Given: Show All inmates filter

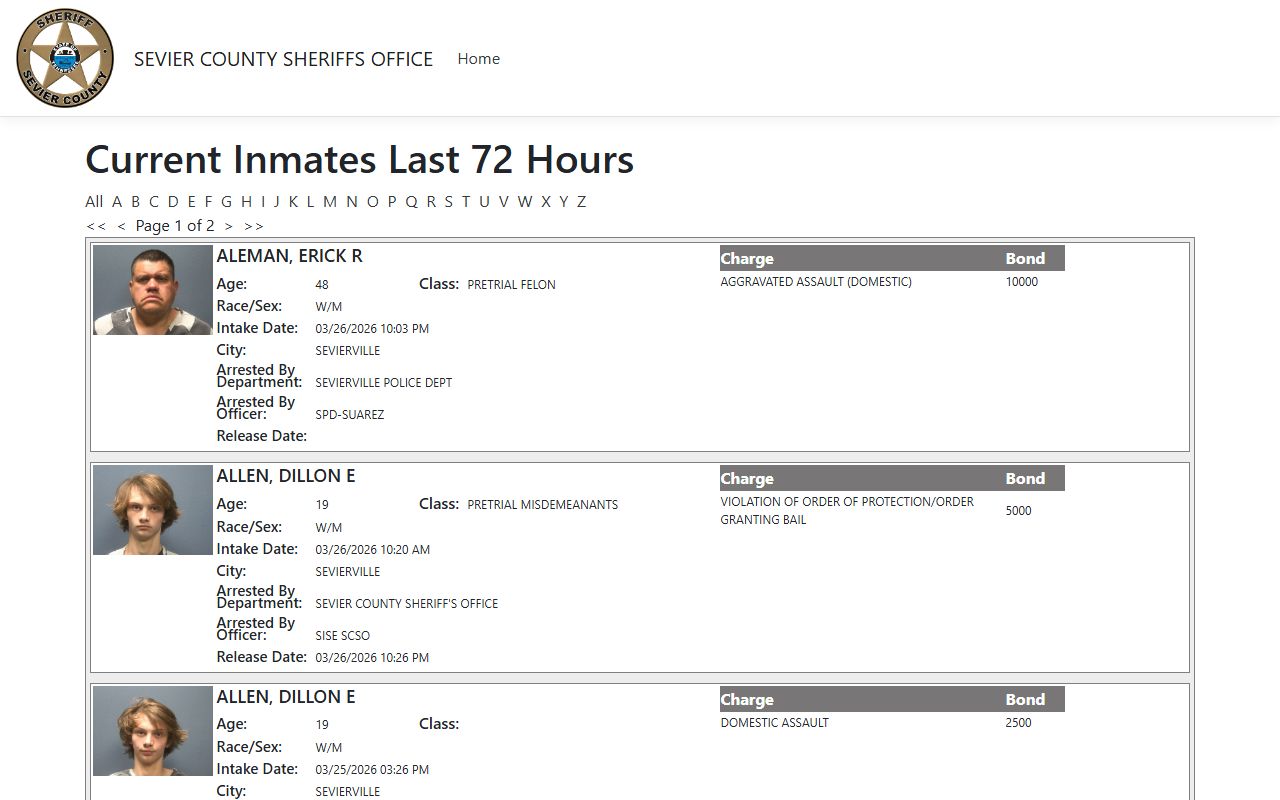Looking at the screenshot, I should coord(94,201).
